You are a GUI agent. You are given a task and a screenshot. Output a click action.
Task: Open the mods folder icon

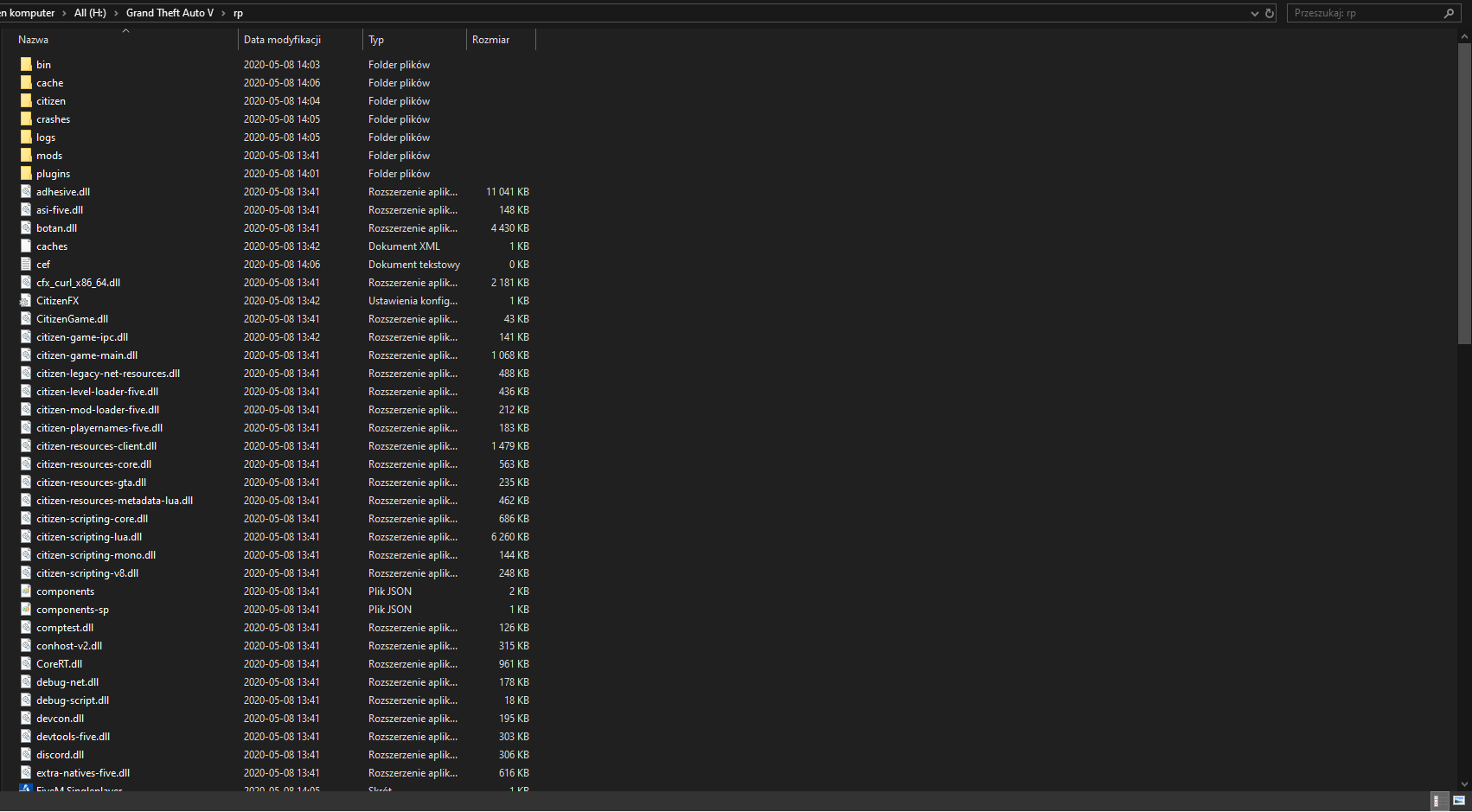[x=25, y=155]
